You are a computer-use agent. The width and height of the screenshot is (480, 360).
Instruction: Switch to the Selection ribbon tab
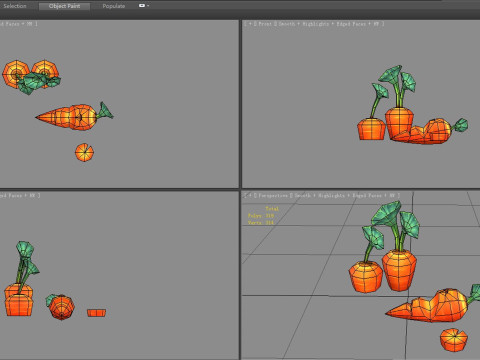click(15, 6)
